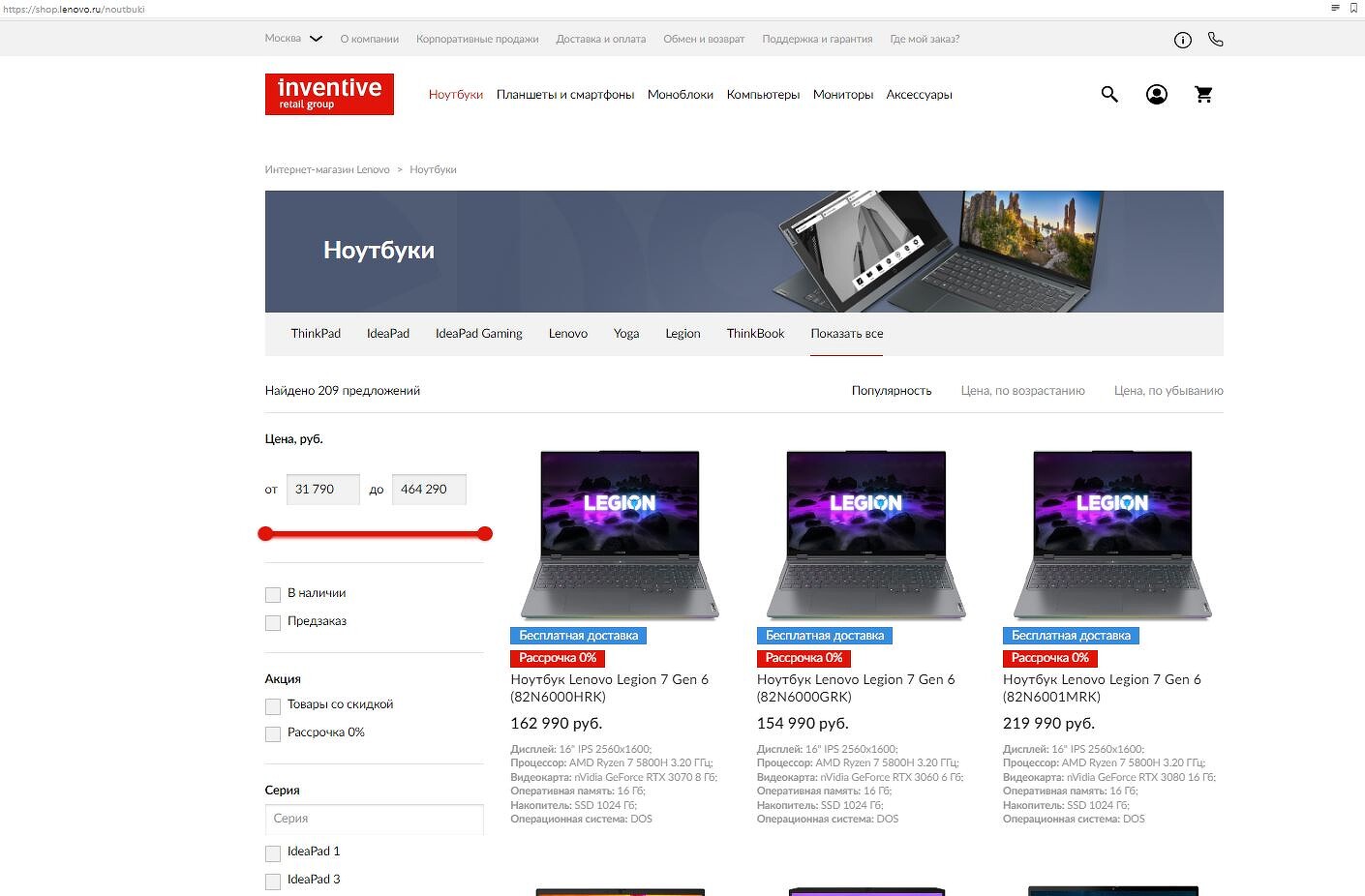1365x896 pixels.
Task: Sort by Популярность
Action: click(892, 391)
